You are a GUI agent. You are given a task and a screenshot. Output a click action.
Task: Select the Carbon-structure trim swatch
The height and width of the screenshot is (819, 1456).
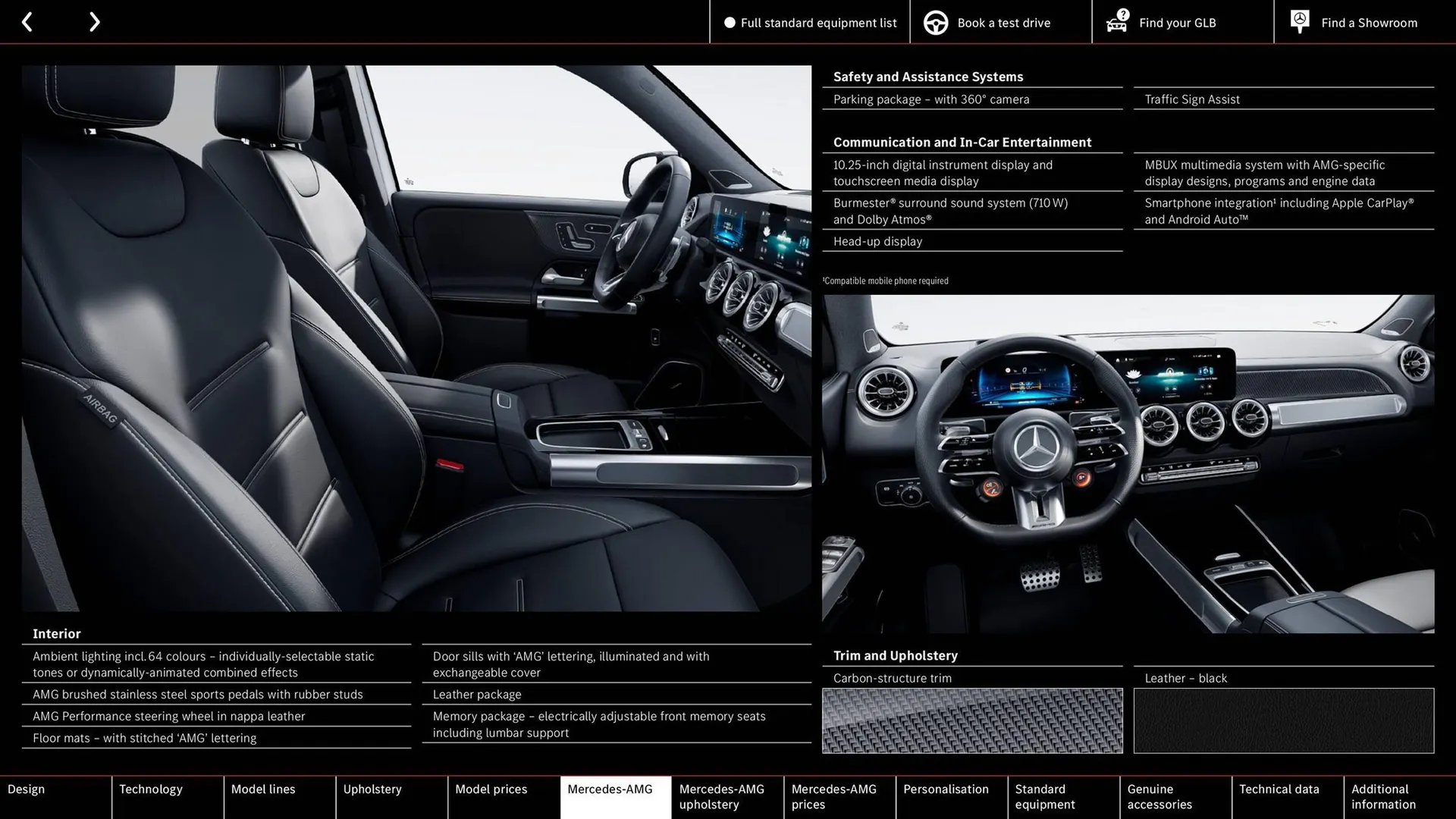tap(971, 720)
